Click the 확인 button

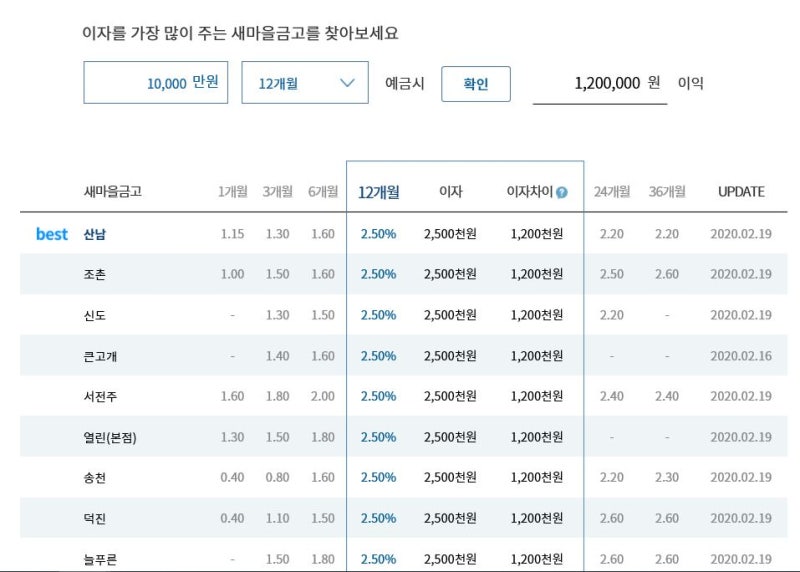pyautogui.click(x=476, y=84)
